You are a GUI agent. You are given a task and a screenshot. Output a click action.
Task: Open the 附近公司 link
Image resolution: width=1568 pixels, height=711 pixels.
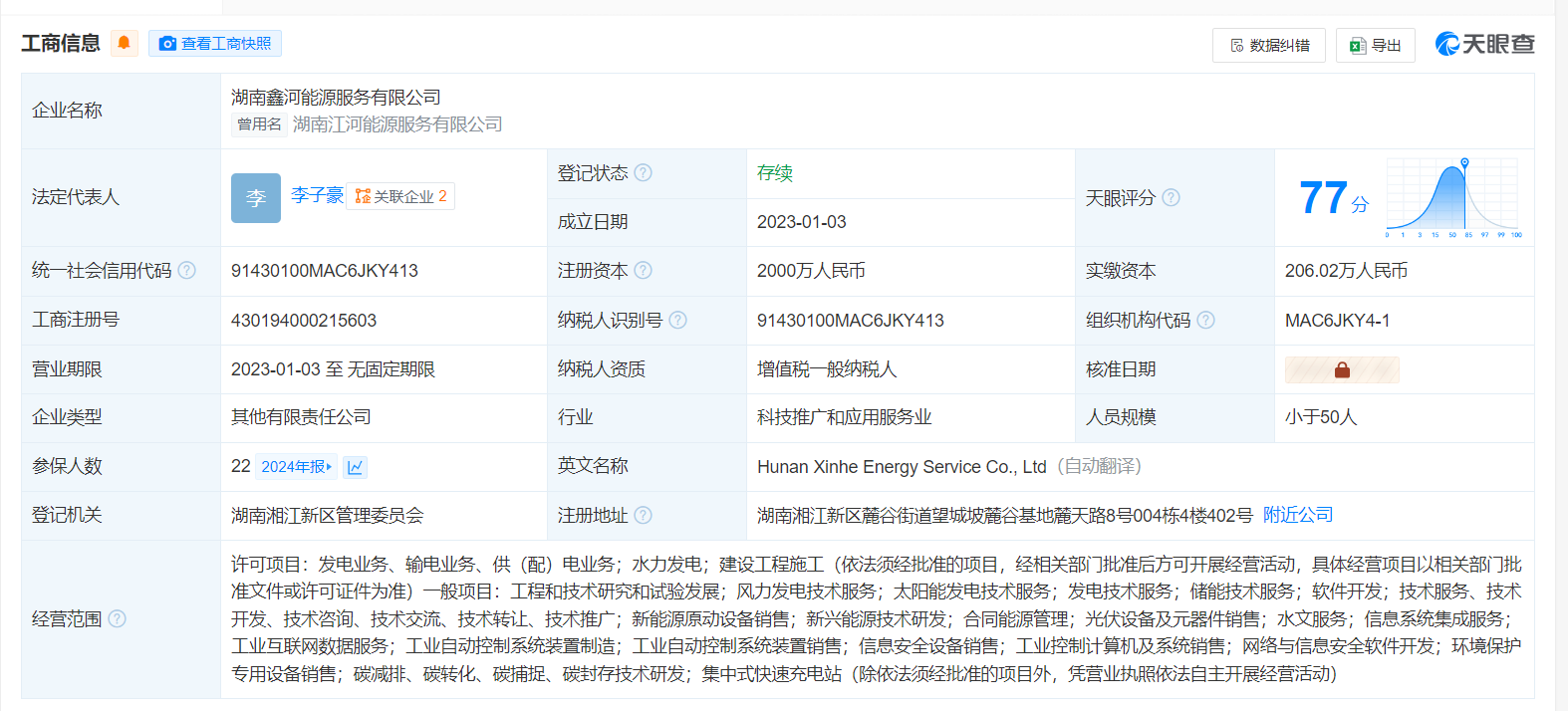(x=1298, y=515)
